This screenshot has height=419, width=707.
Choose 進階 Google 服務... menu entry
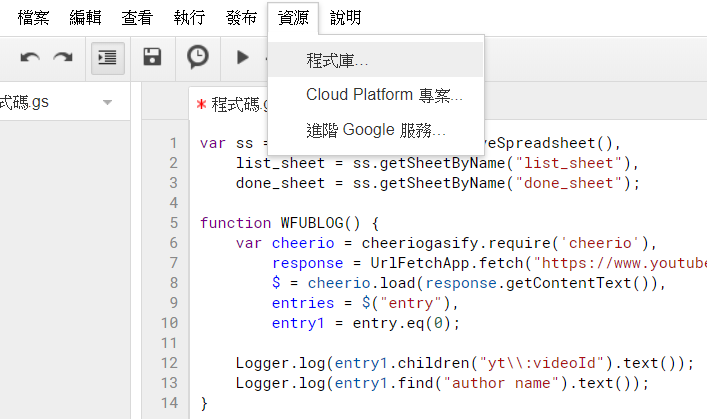coord(376,130)
